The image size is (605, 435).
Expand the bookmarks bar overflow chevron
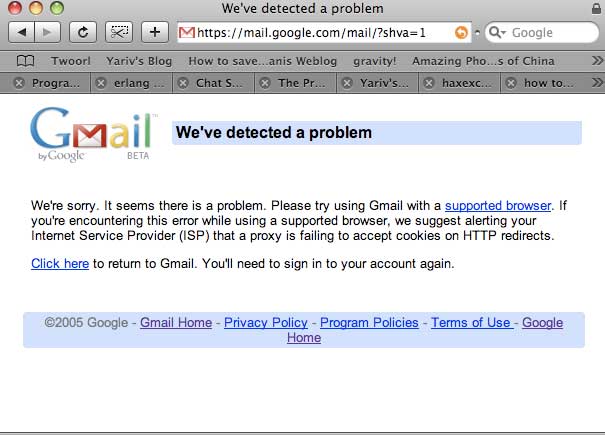click(597, 61)
